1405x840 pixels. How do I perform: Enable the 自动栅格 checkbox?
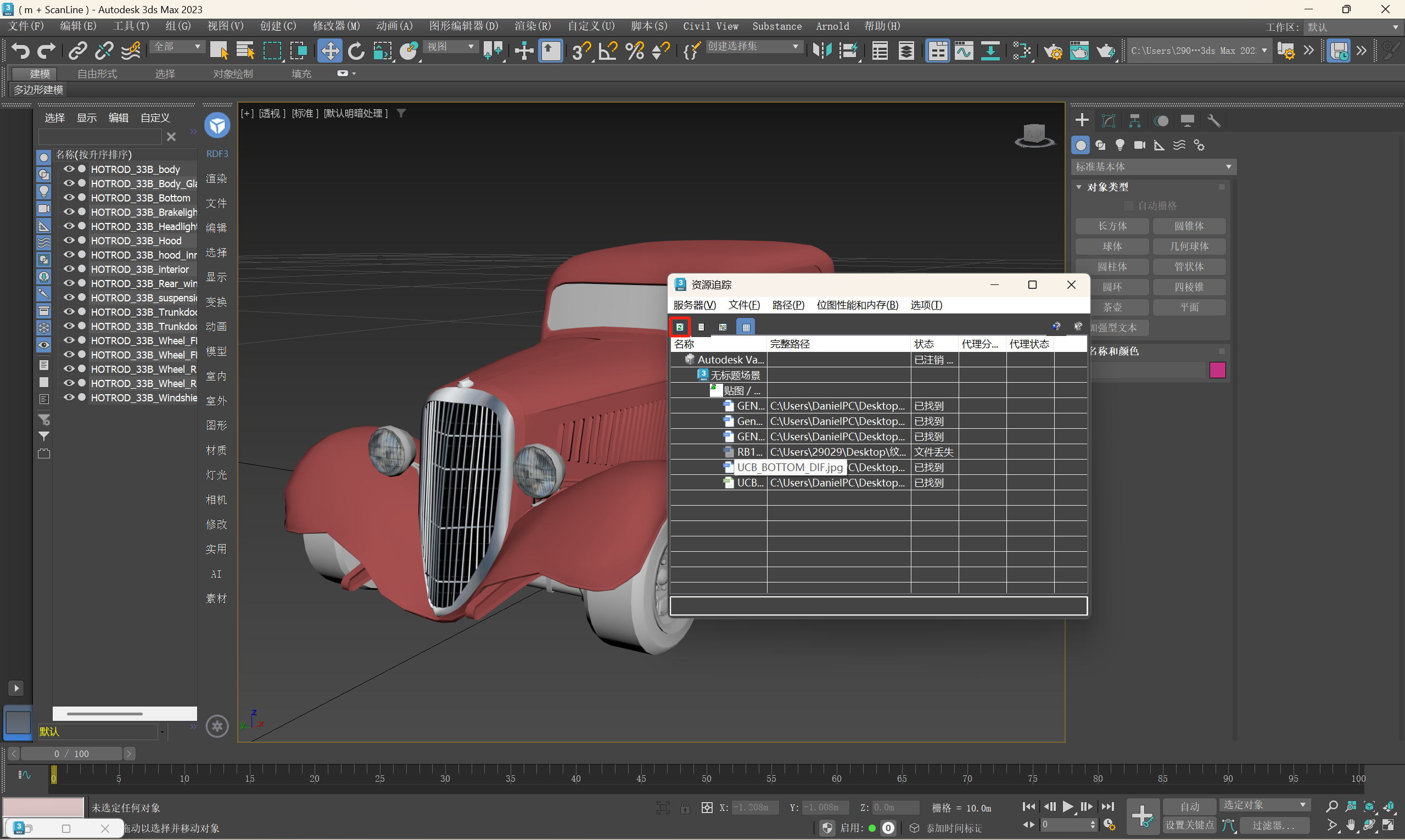[1128, 205]
